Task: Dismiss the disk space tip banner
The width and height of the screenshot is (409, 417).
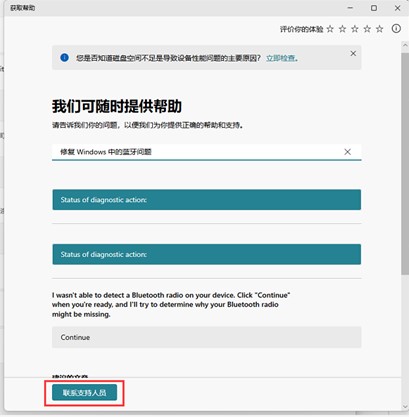Action: [353, 53]
